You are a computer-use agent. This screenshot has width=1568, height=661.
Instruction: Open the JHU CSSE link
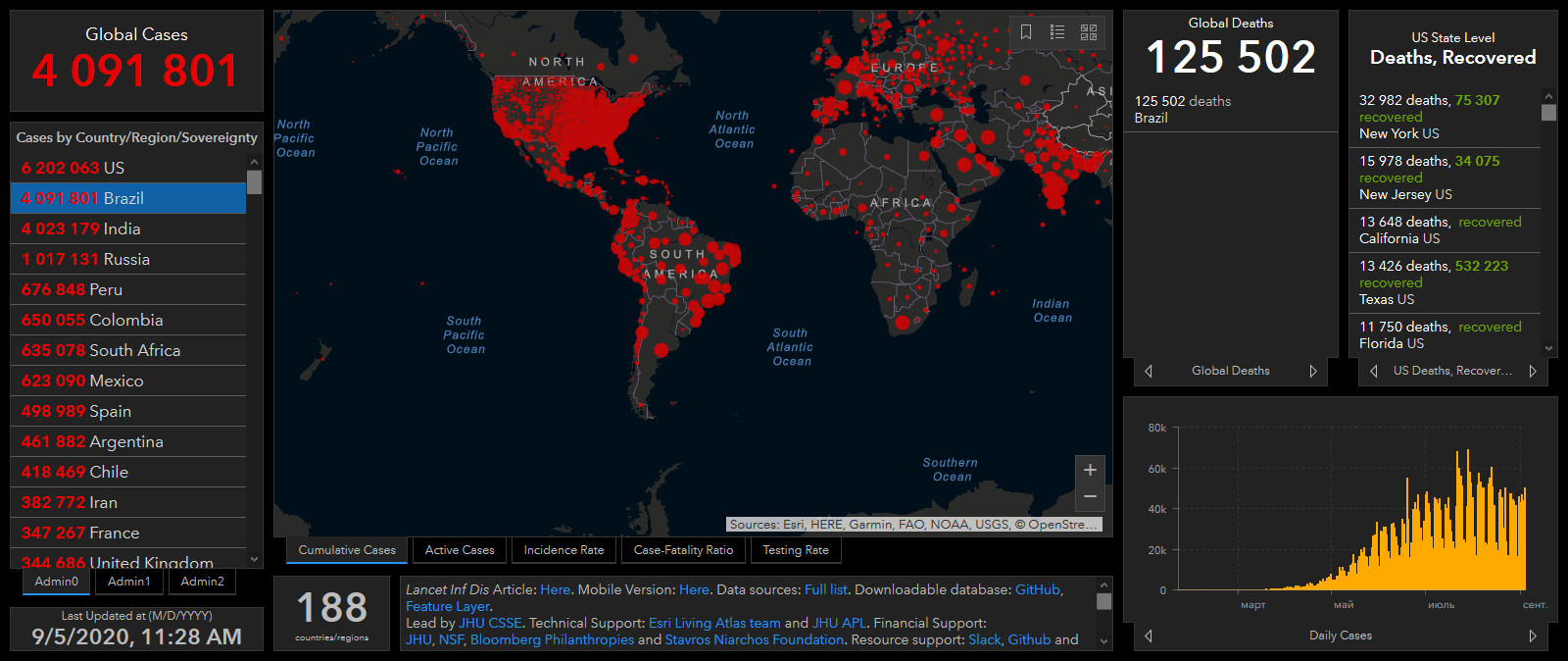(490, 623)
